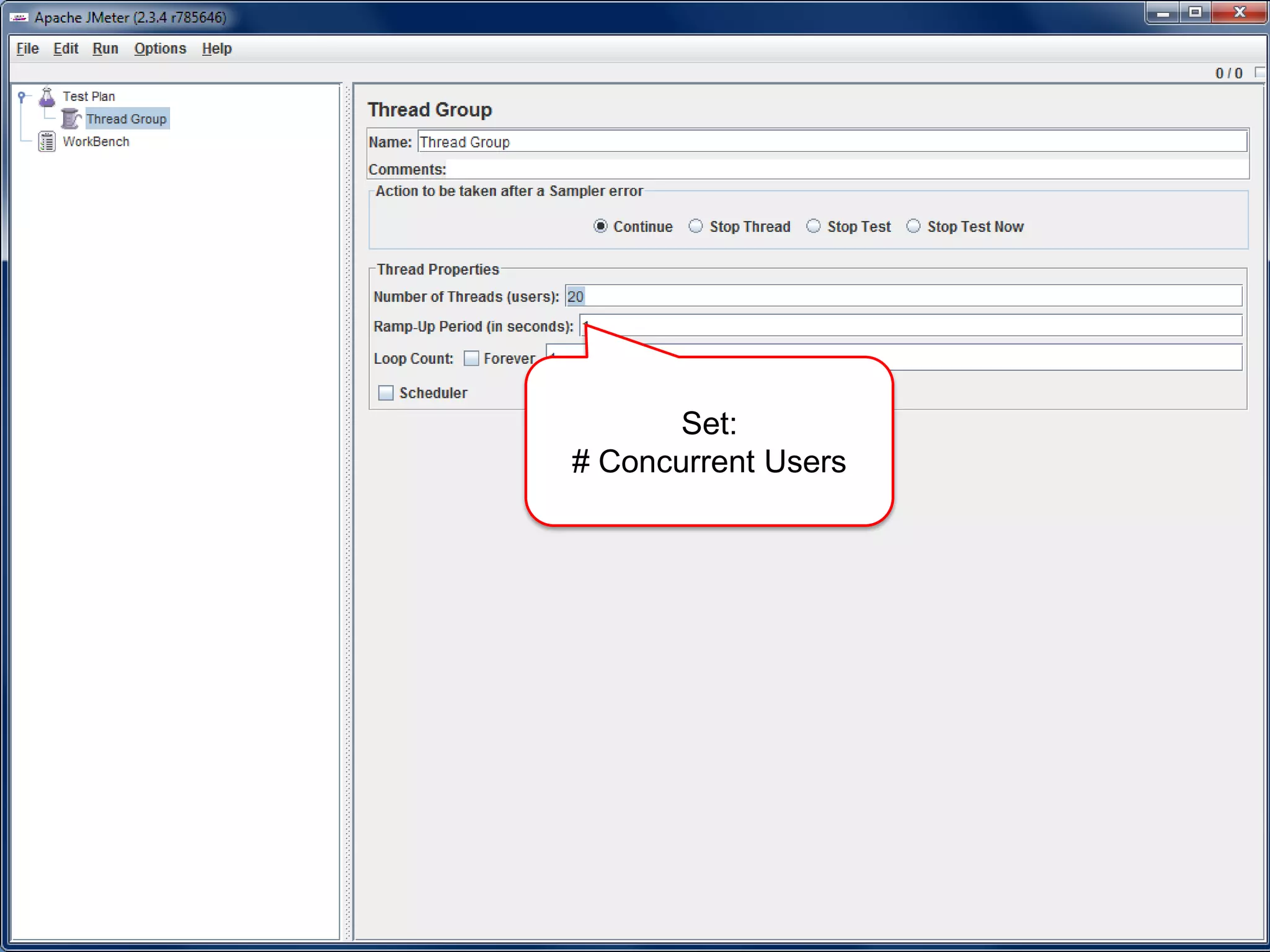Click the WorkBench clipboard icon
The width and height of the screenshot is (1270, 952).
click(x=47, y=141)
